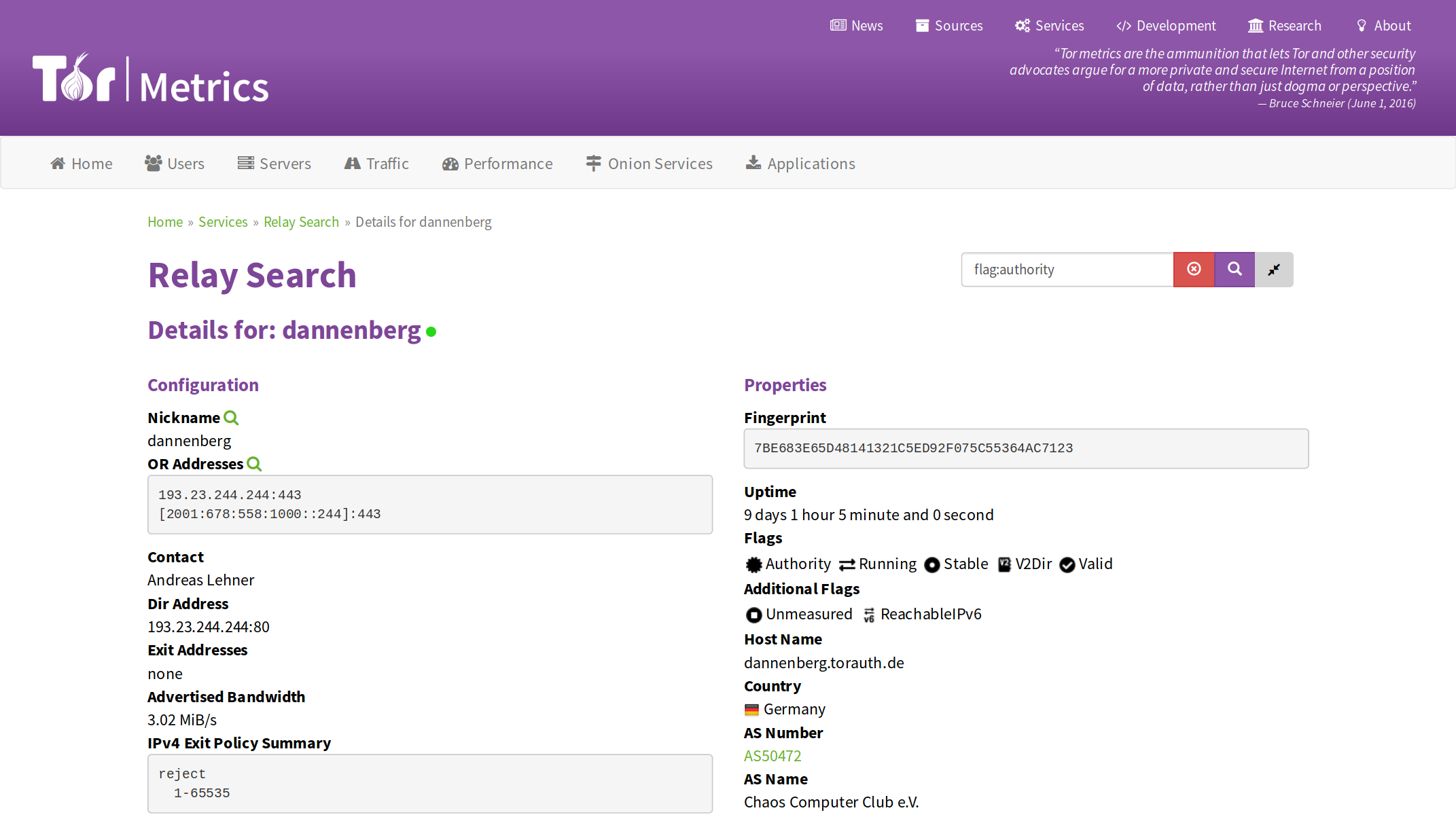Select the fingerprint text box

(1026, 448)
